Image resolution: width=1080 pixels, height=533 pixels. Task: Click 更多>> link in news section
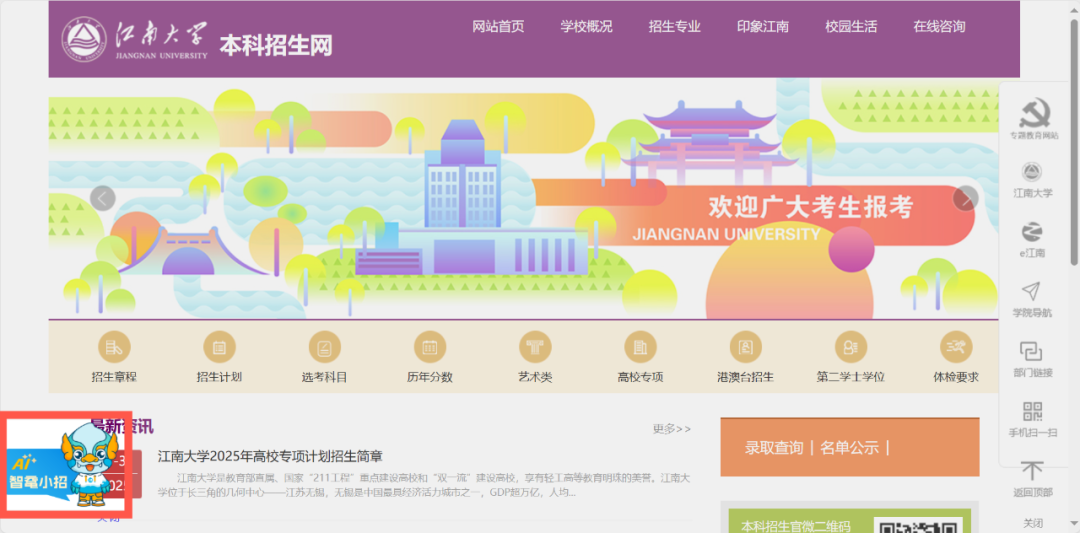point(672,429)
